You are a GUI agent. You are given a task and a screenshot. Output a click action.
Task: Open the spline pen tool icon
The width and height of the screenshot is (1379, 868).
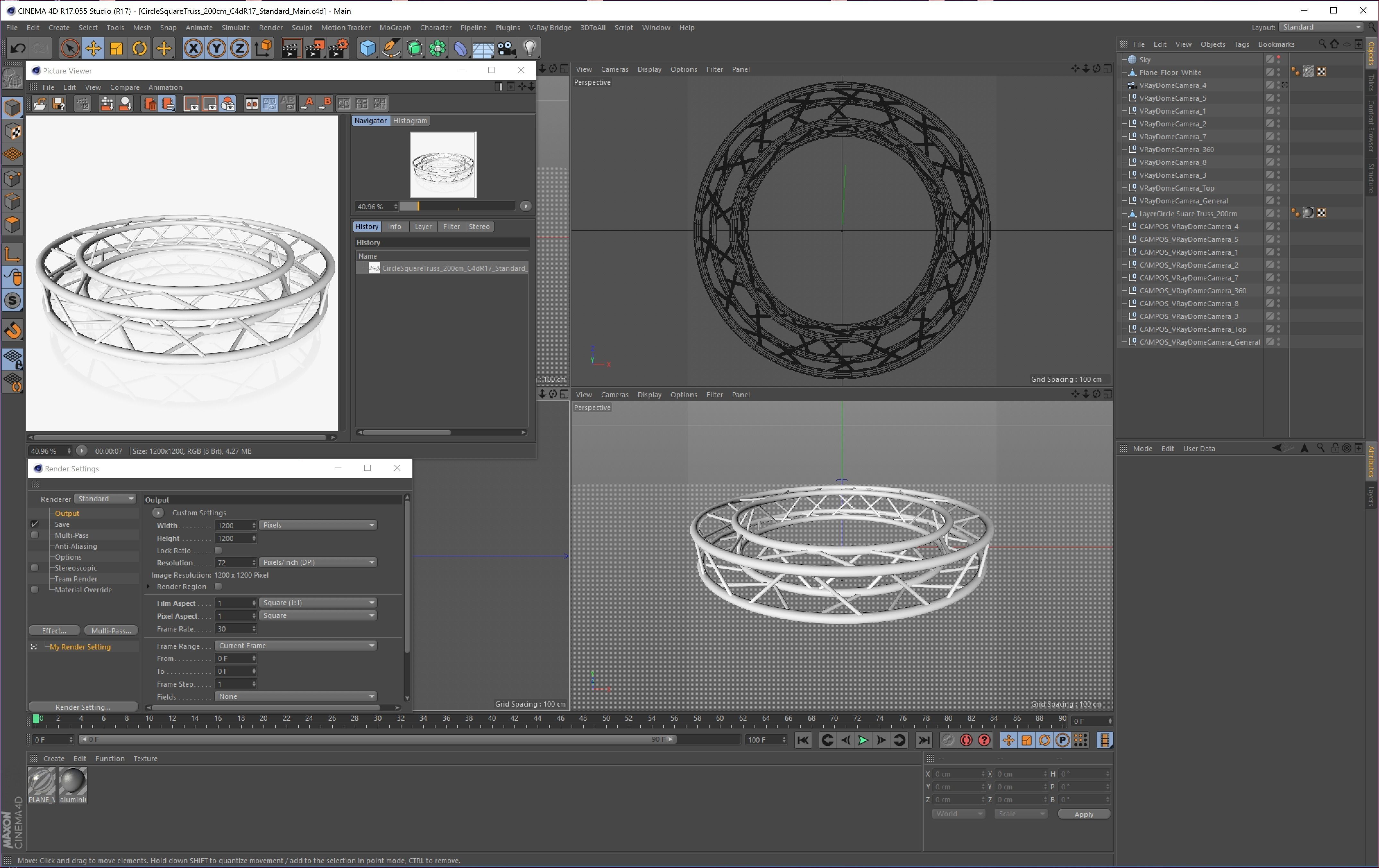[391, 49]
